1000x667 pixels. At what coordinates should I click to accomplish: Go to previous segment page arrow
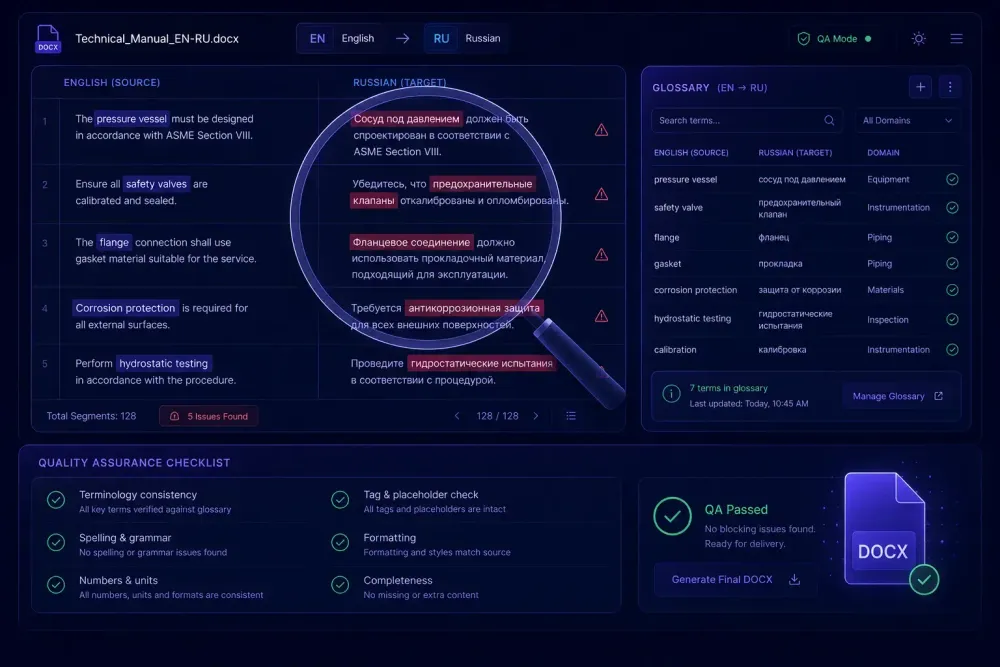tap(457, 416)
